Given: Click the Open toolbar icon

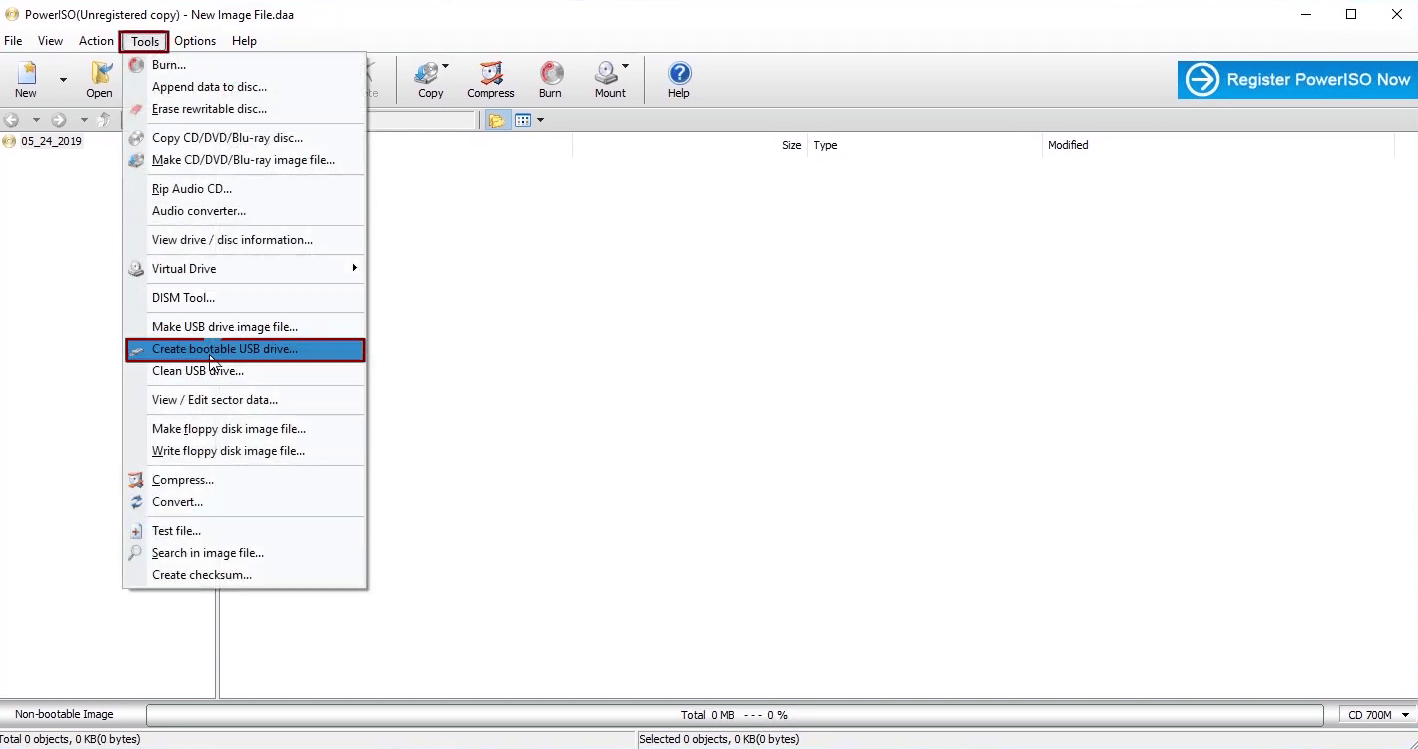Looking at the screenshot, I should point(99,79).
